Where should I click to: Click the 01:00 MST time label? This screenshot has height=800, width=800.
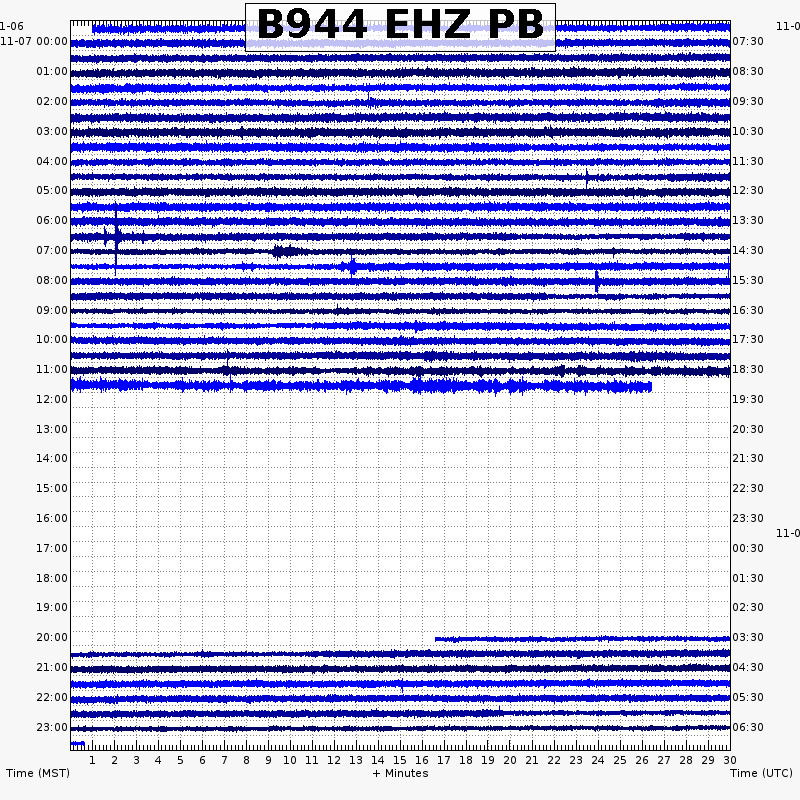pyautogui.click(x=52, y=71)
